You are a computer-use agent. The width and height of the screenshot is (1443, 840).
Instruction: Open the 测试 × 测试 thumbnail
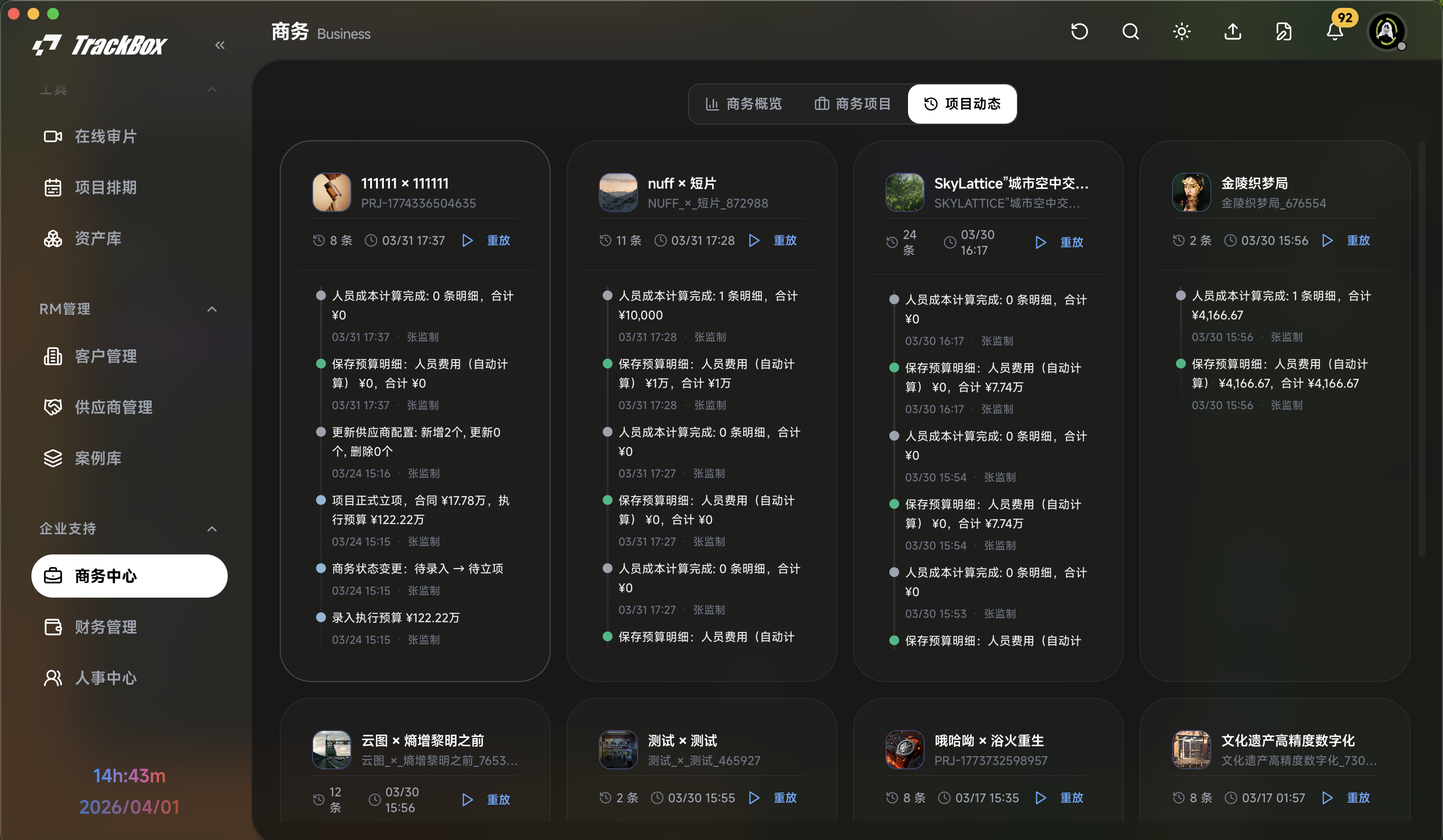[618, 750]
